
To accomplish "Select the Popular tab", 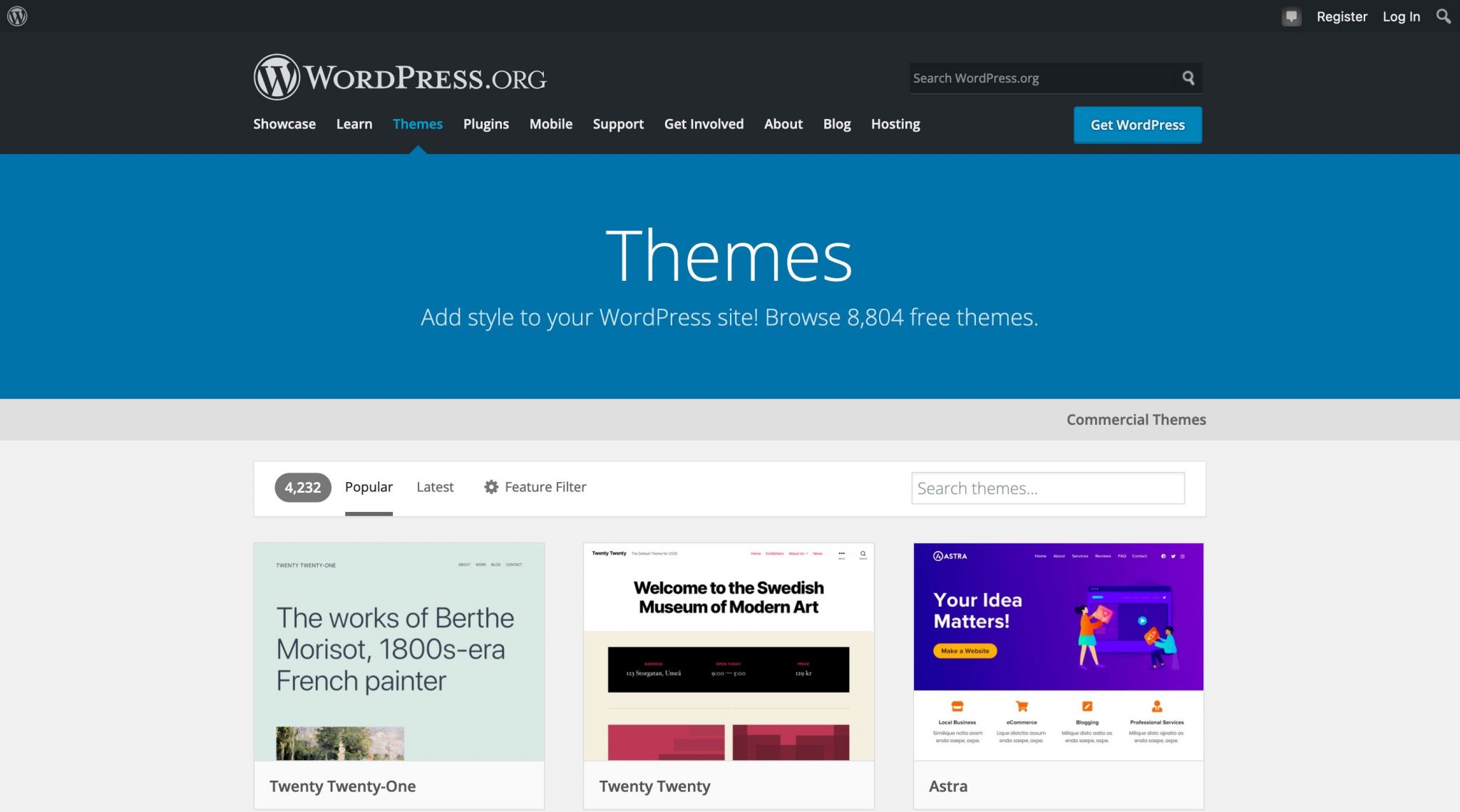I will [x=369, y=487].
